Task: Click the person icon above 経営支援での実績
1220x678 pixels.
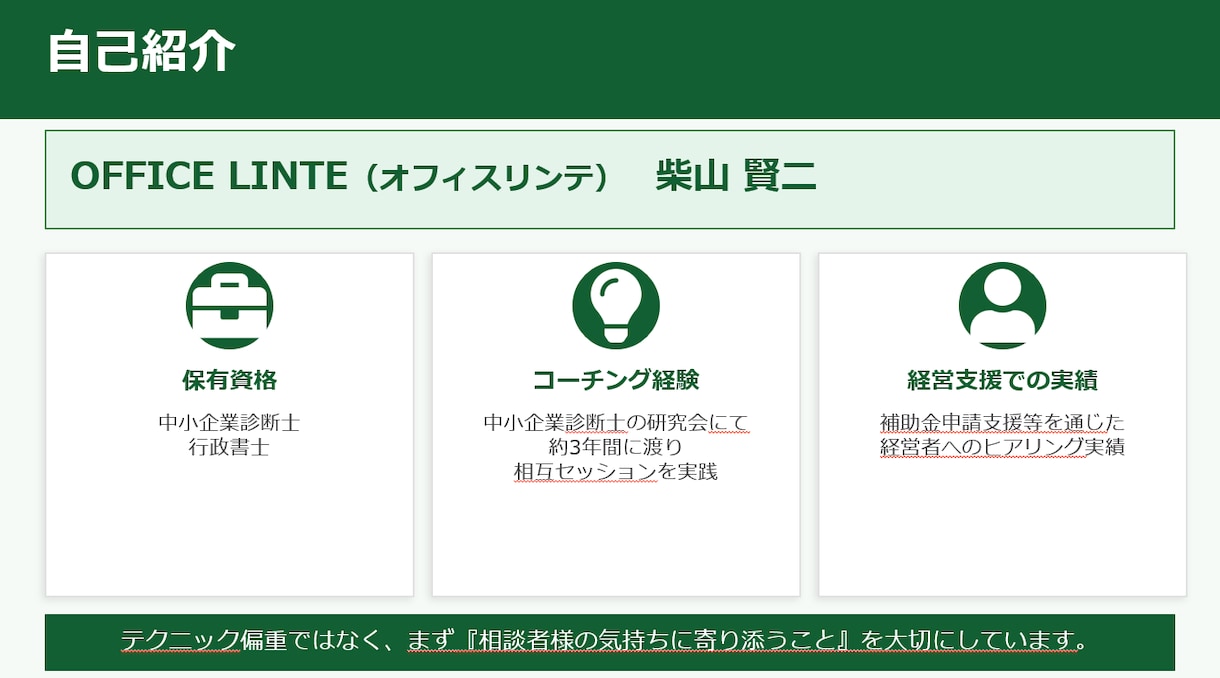Action: [1002, 306]
